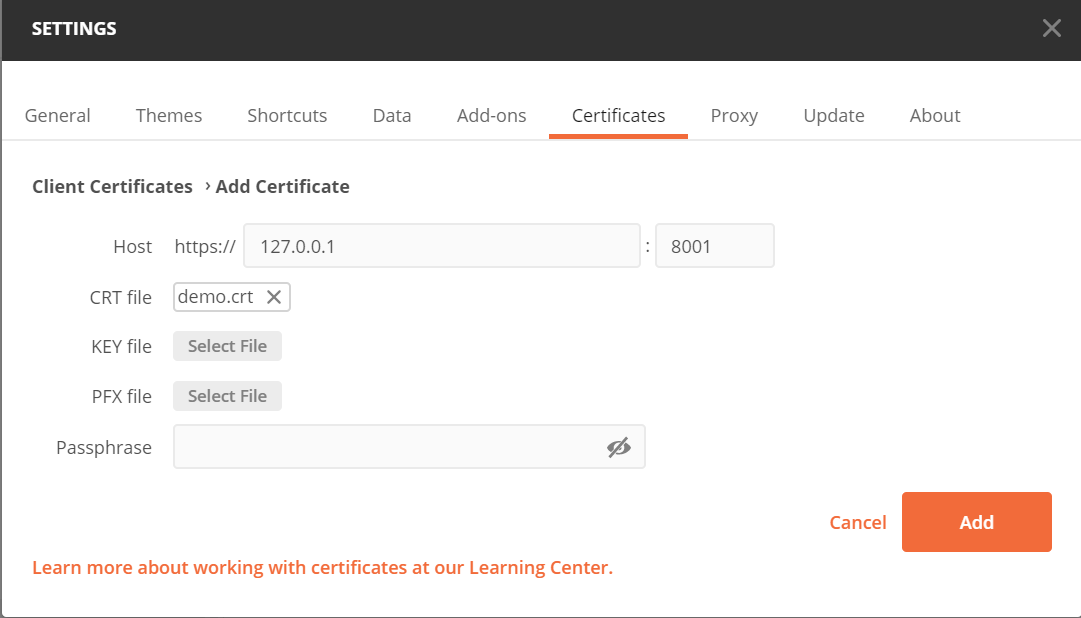The image size is (1081, 618).
Task: Select the Add-ons tab
Action: (x=492, y=115)
